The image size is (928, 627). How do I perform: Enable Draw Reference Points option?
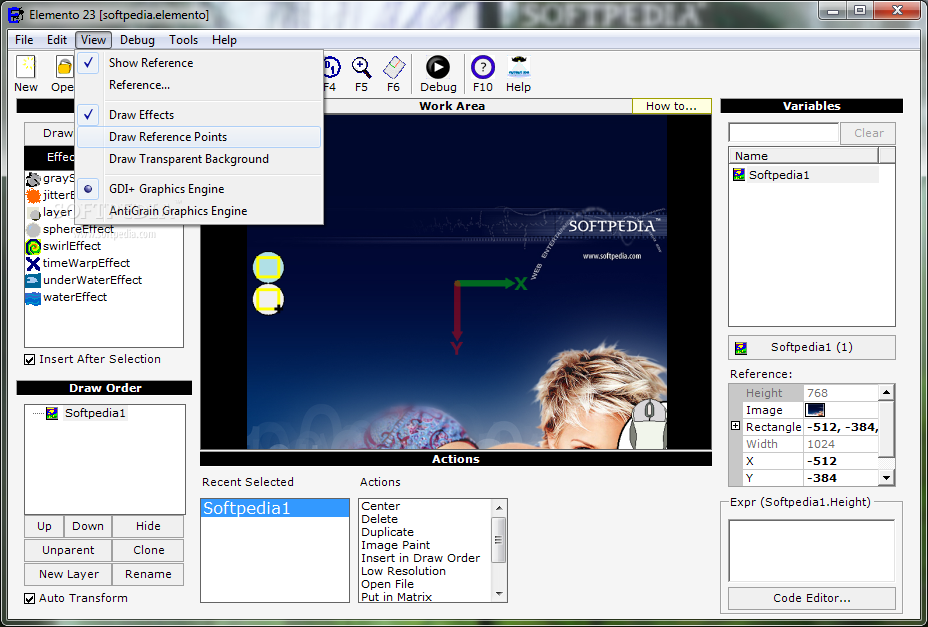199,137
